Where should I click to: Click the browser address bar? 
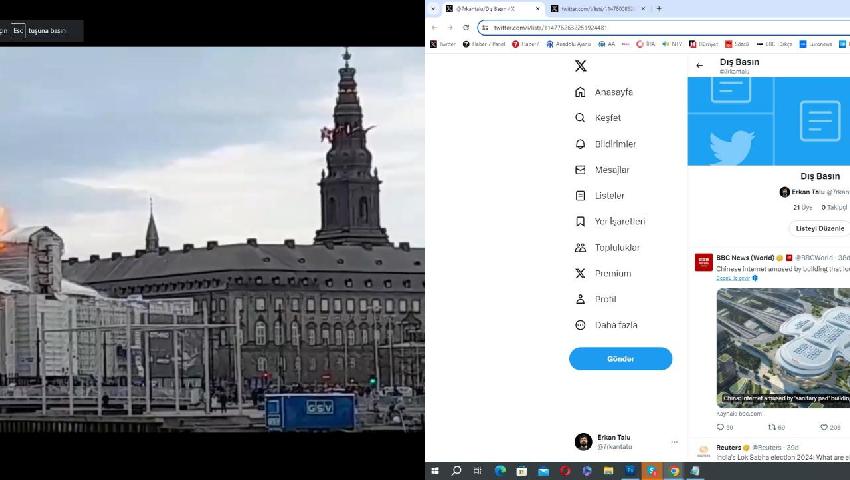660,27
